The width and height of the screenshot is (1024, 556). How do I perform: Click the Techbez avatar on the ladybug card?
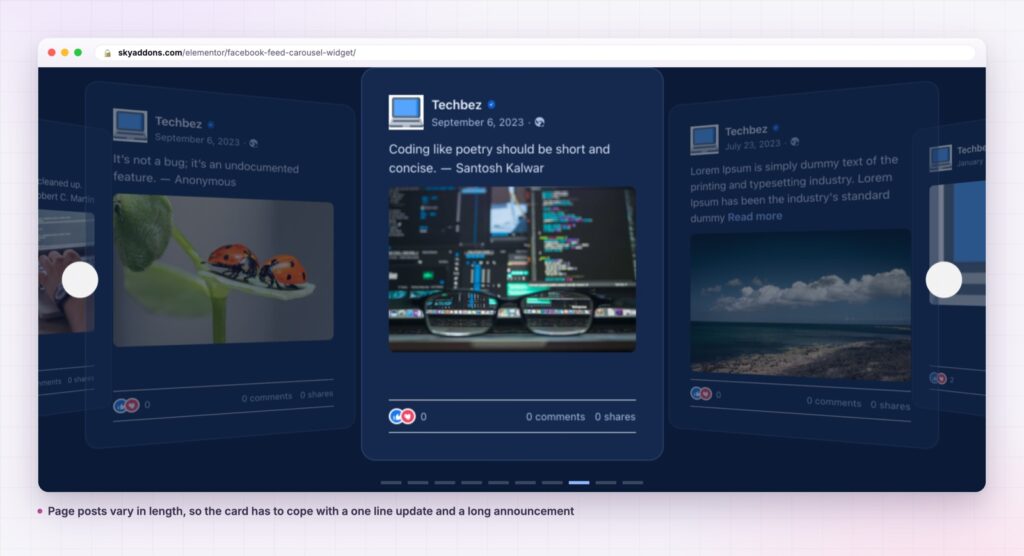[130, 125]
